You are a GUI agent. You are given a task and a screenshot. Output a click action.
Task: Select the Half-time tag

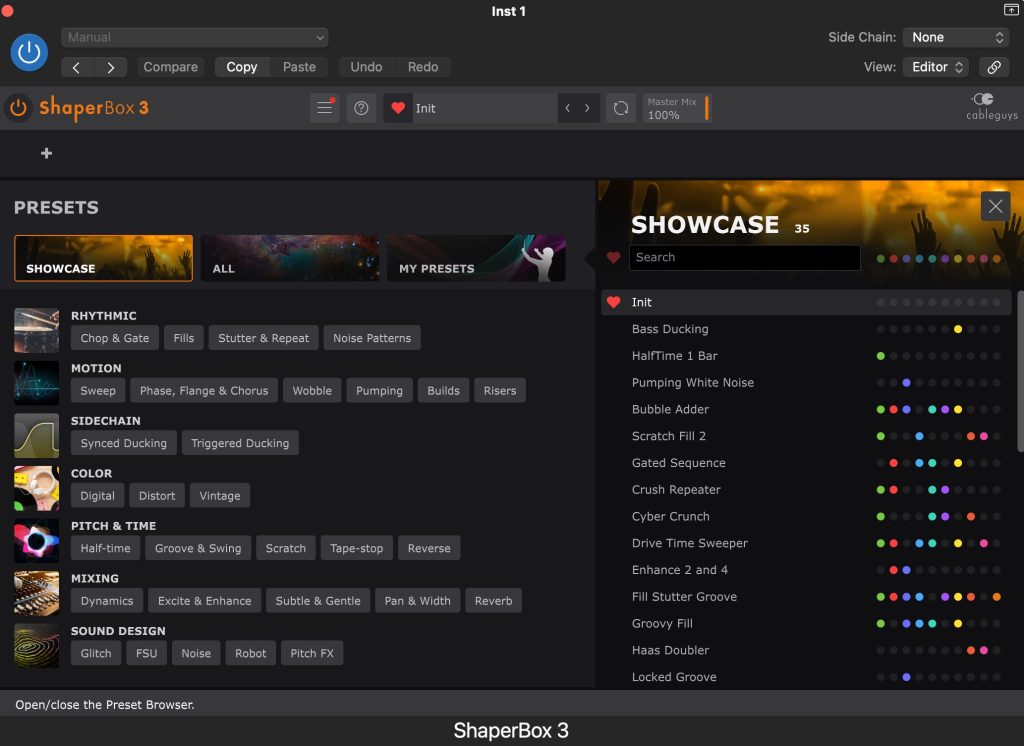(105, 548)
